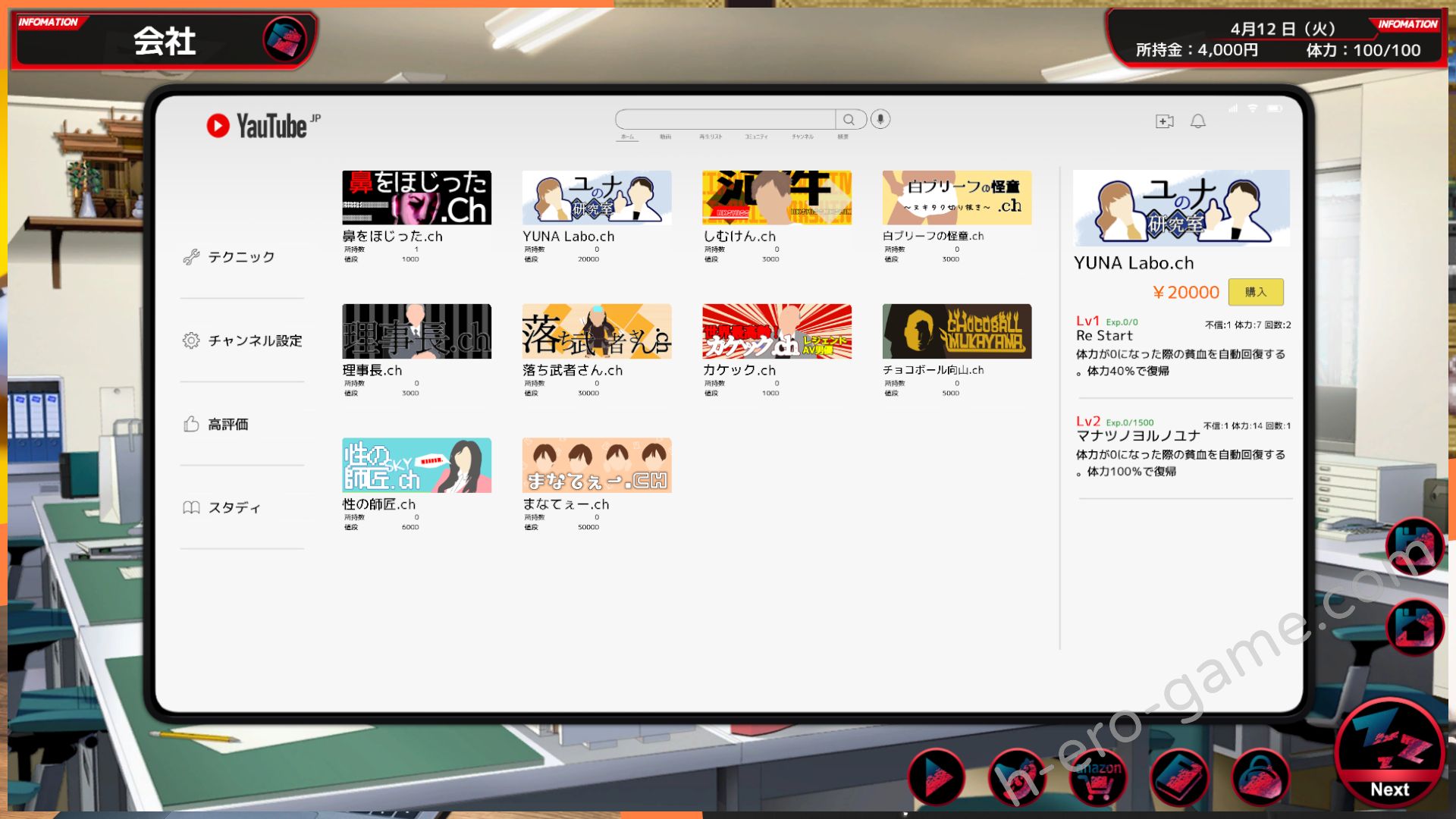Click the create video camera icon
This screenshot has width=1456, height=819.
[1164, 121]
